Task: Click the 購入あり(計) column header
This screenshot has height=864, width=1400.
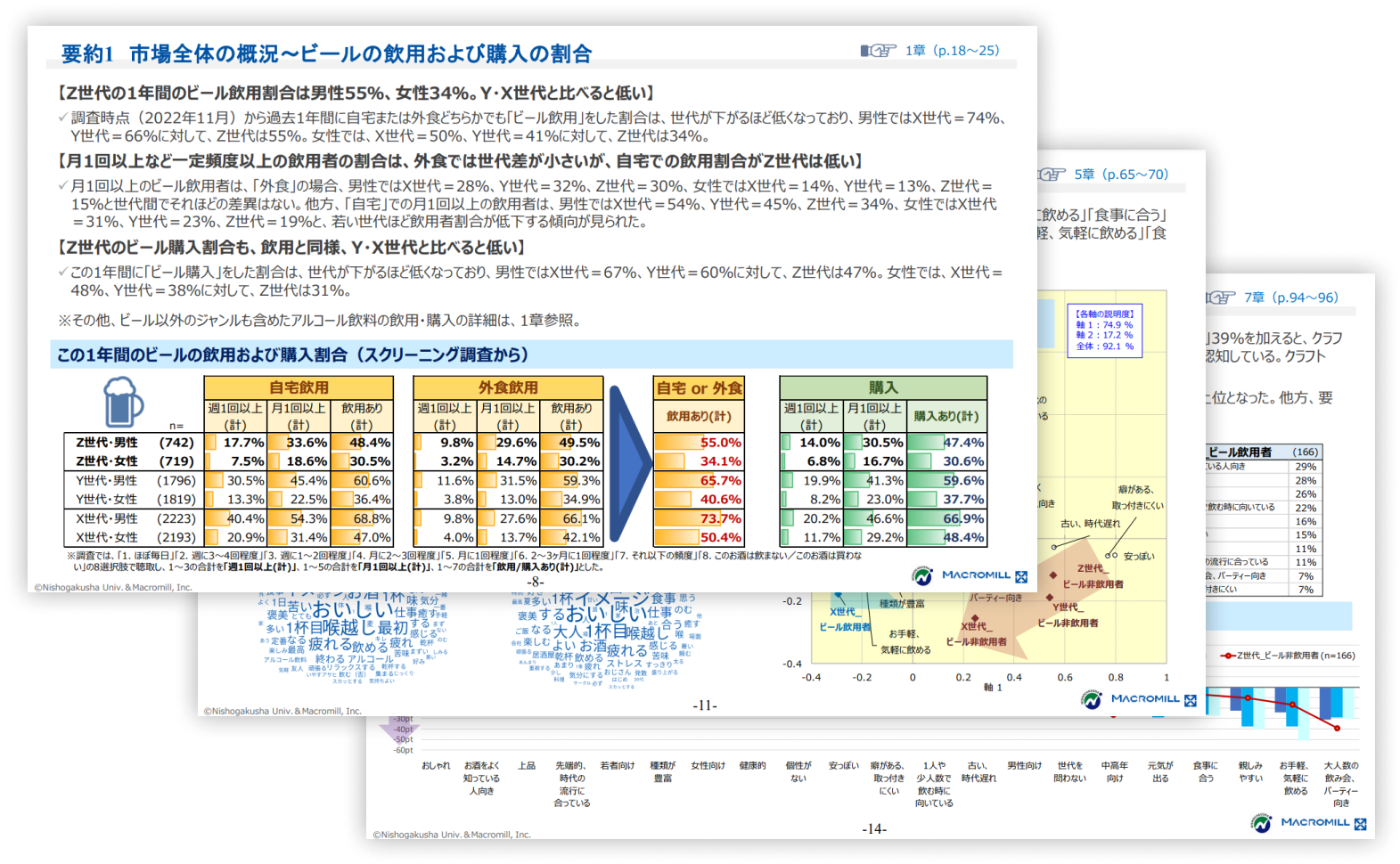Action: pos(946,416)
